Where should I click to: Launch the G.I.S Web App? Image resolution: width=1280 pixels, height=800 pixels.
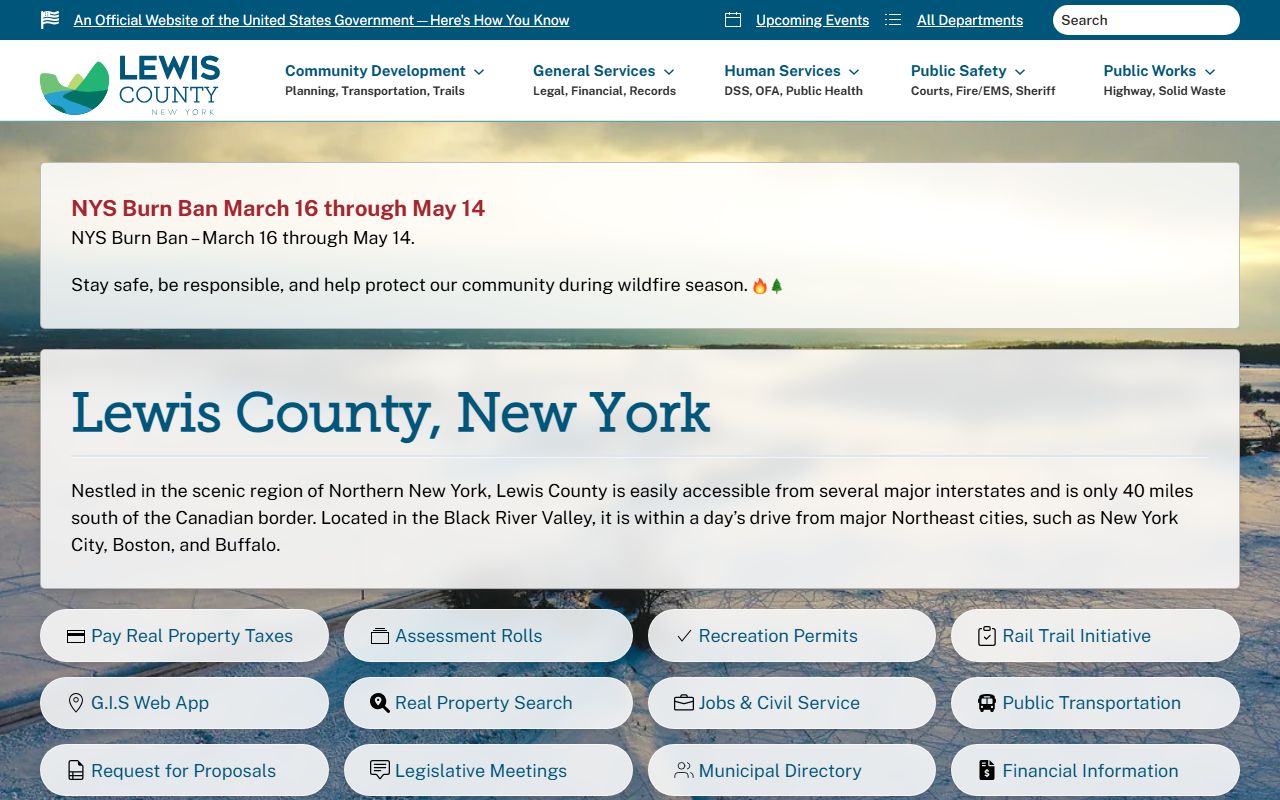pyautogui.click(x=184, y=703)
